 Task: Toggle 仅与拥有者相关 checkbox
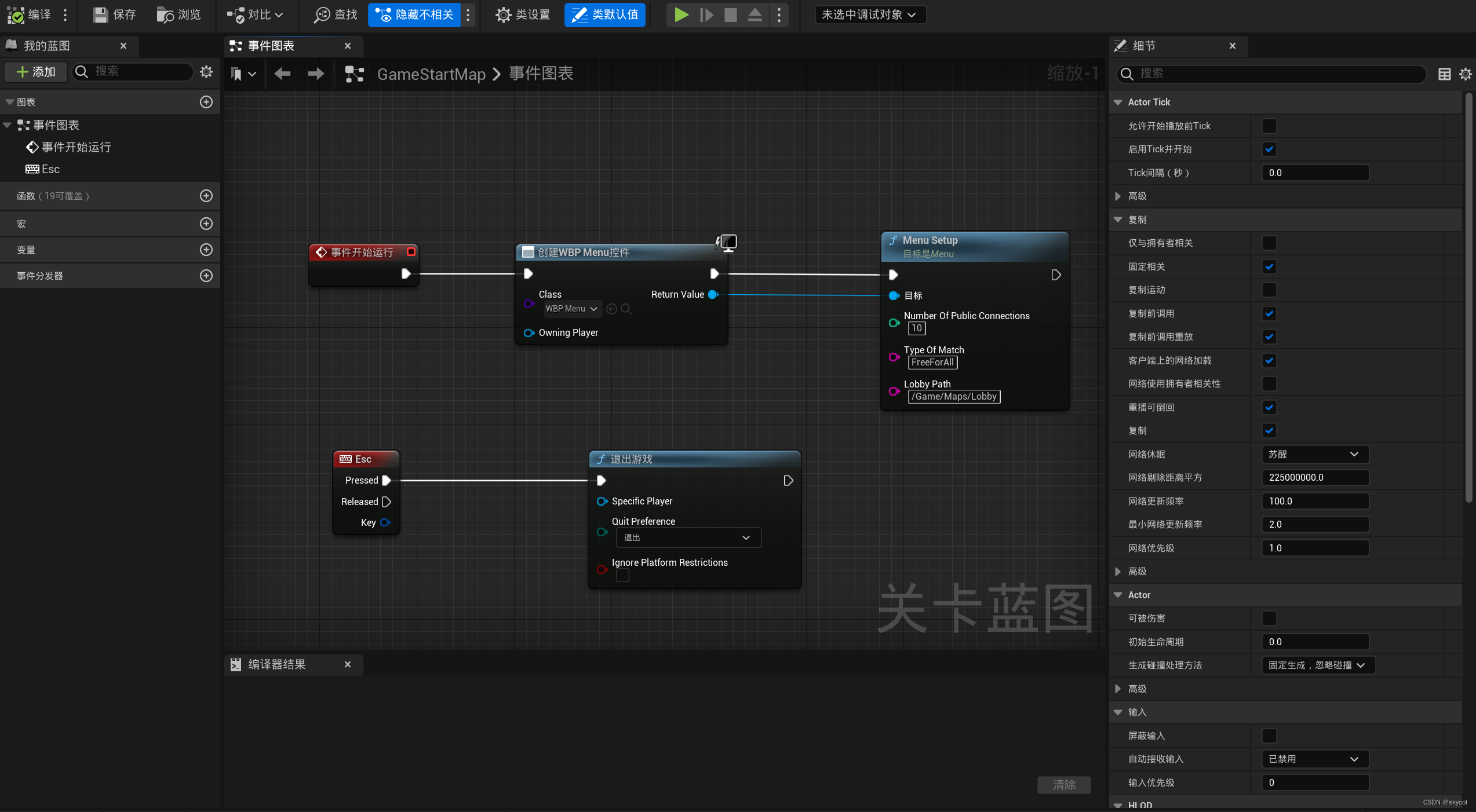tap(1269, 243)
